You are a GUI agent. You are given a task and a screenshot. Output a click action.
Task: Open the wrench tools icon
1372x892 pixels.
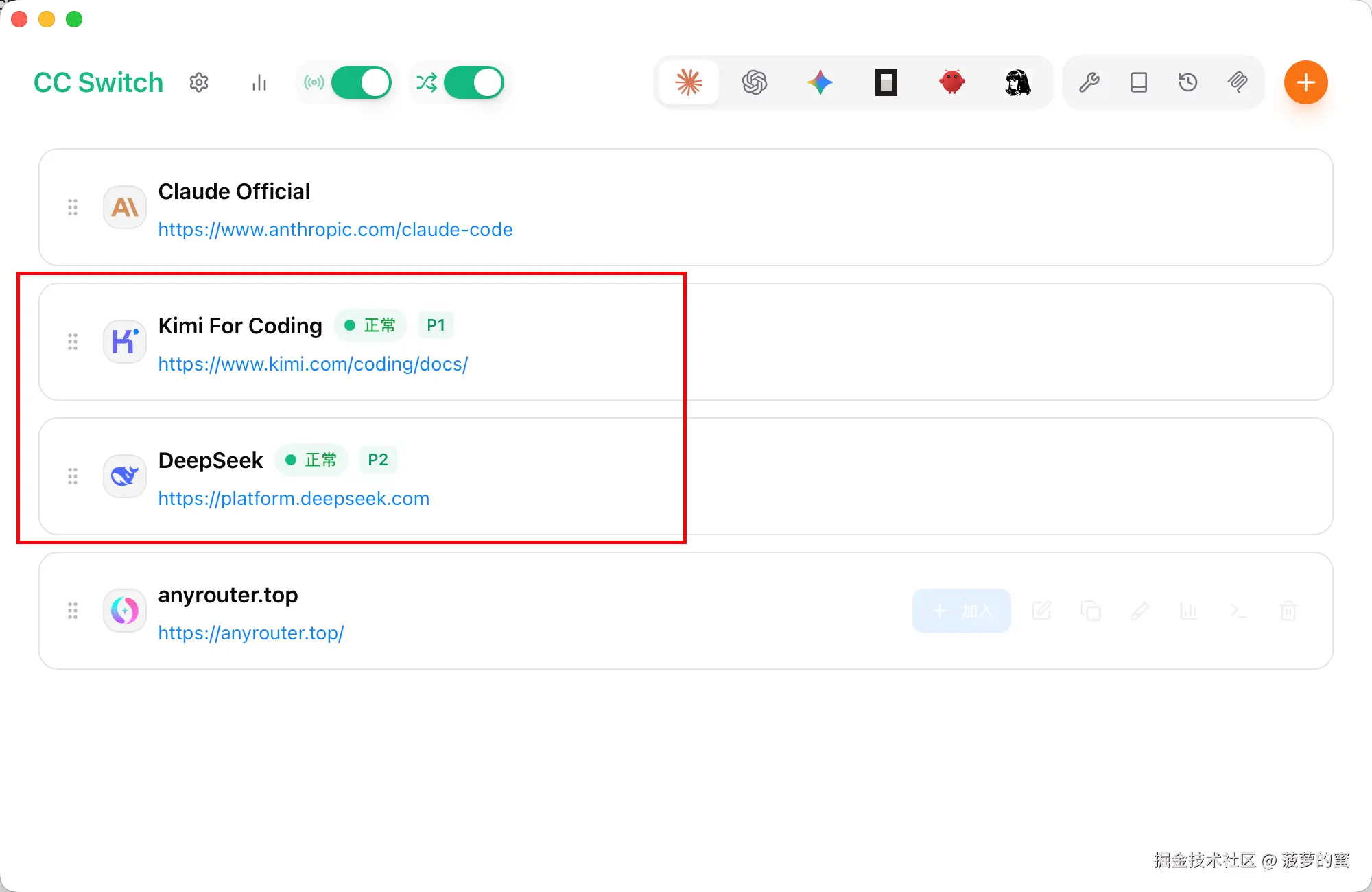click(x=1089, y=82)
